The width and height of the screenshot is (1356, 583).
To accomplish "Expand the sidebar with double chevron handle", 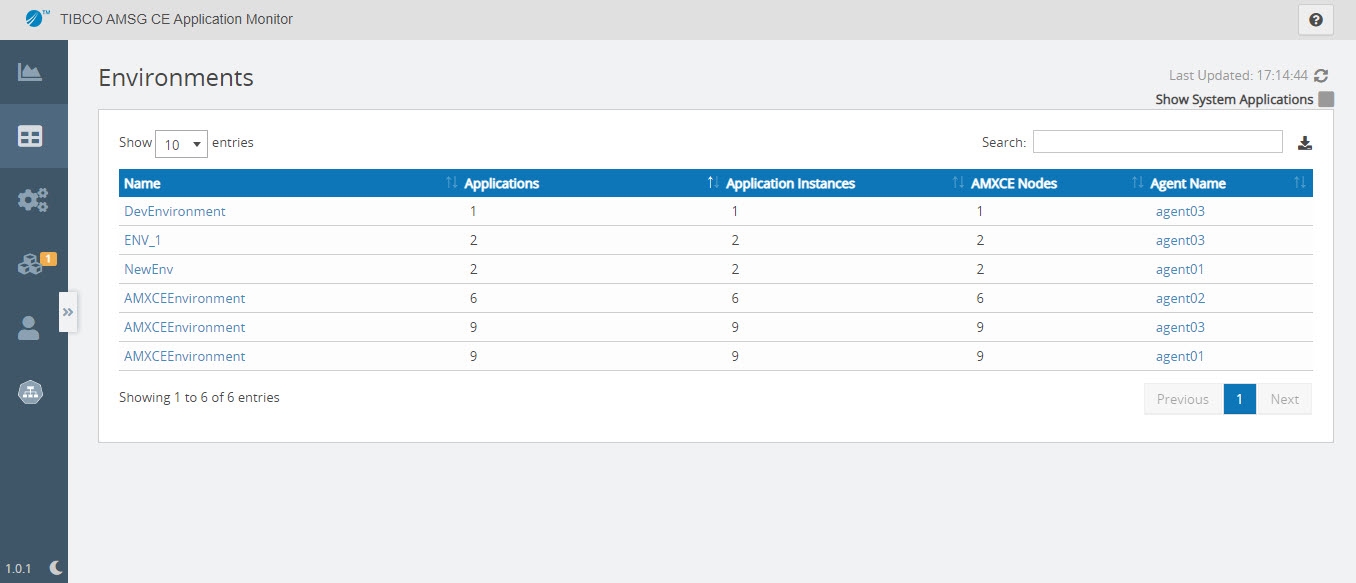I will coord(68,312).
